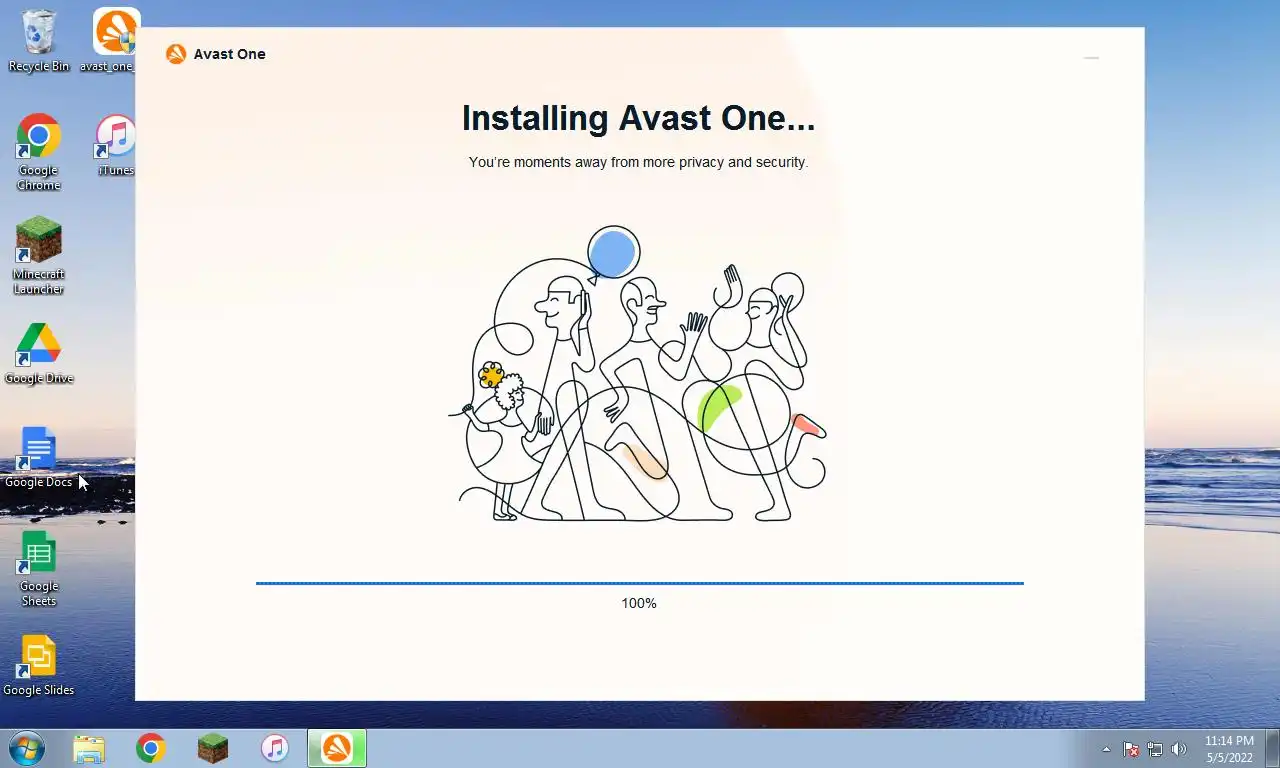
Task: Open the avast_one installer desktop icon
Action: pyautogui.click(x=114, y=41)
